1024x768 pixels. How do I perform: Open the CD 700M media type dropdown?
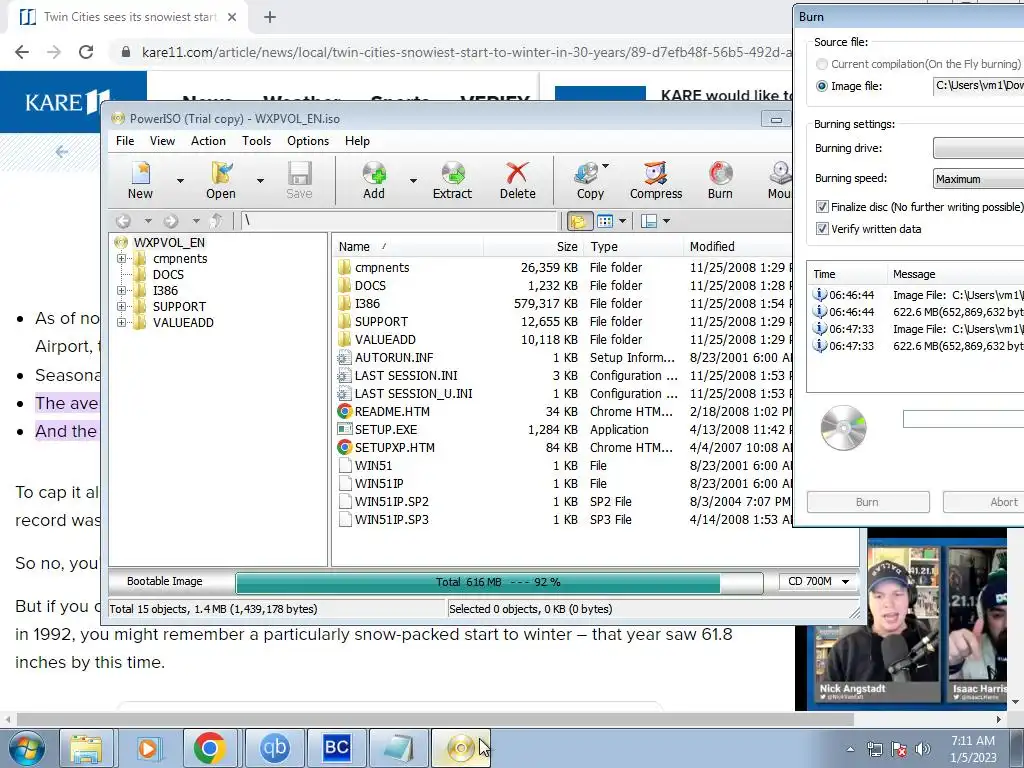tap(819, 581)
